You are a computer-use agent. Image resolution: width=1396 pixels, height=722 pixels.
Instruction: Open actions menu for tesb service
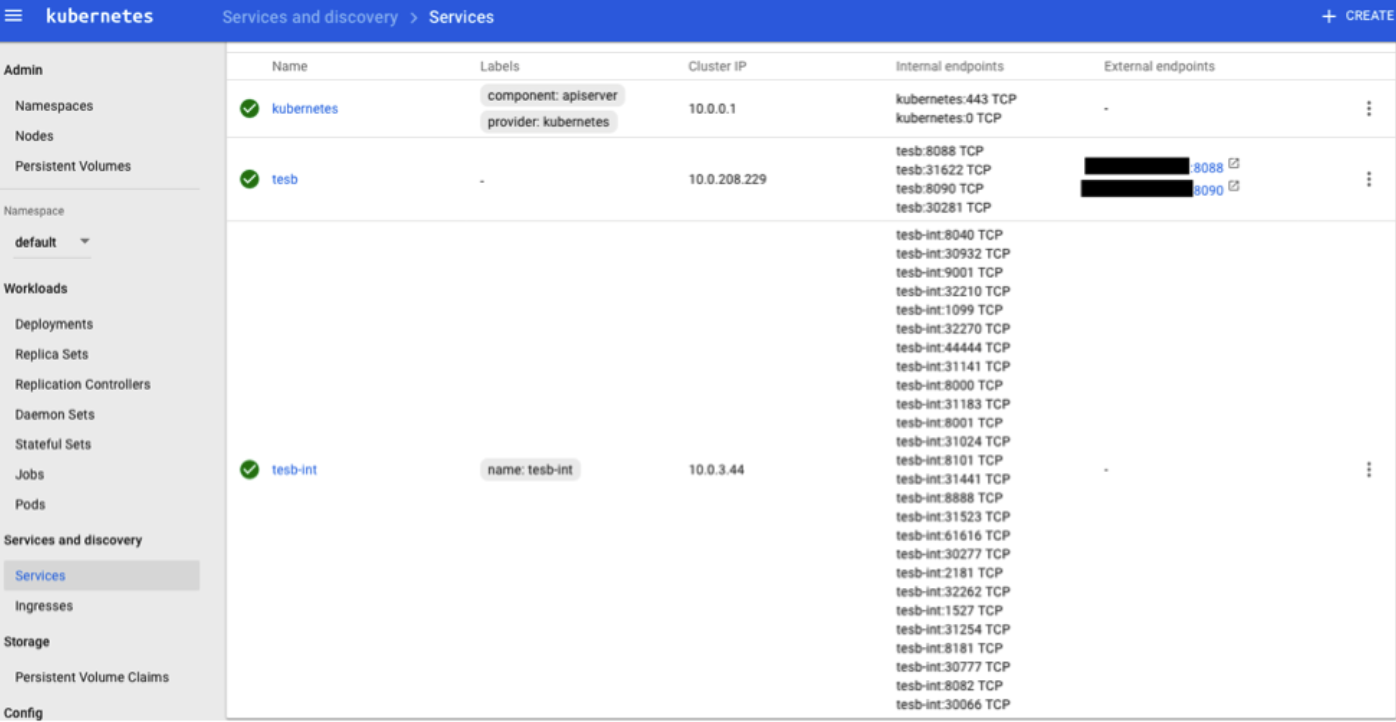click(1369, 179)
